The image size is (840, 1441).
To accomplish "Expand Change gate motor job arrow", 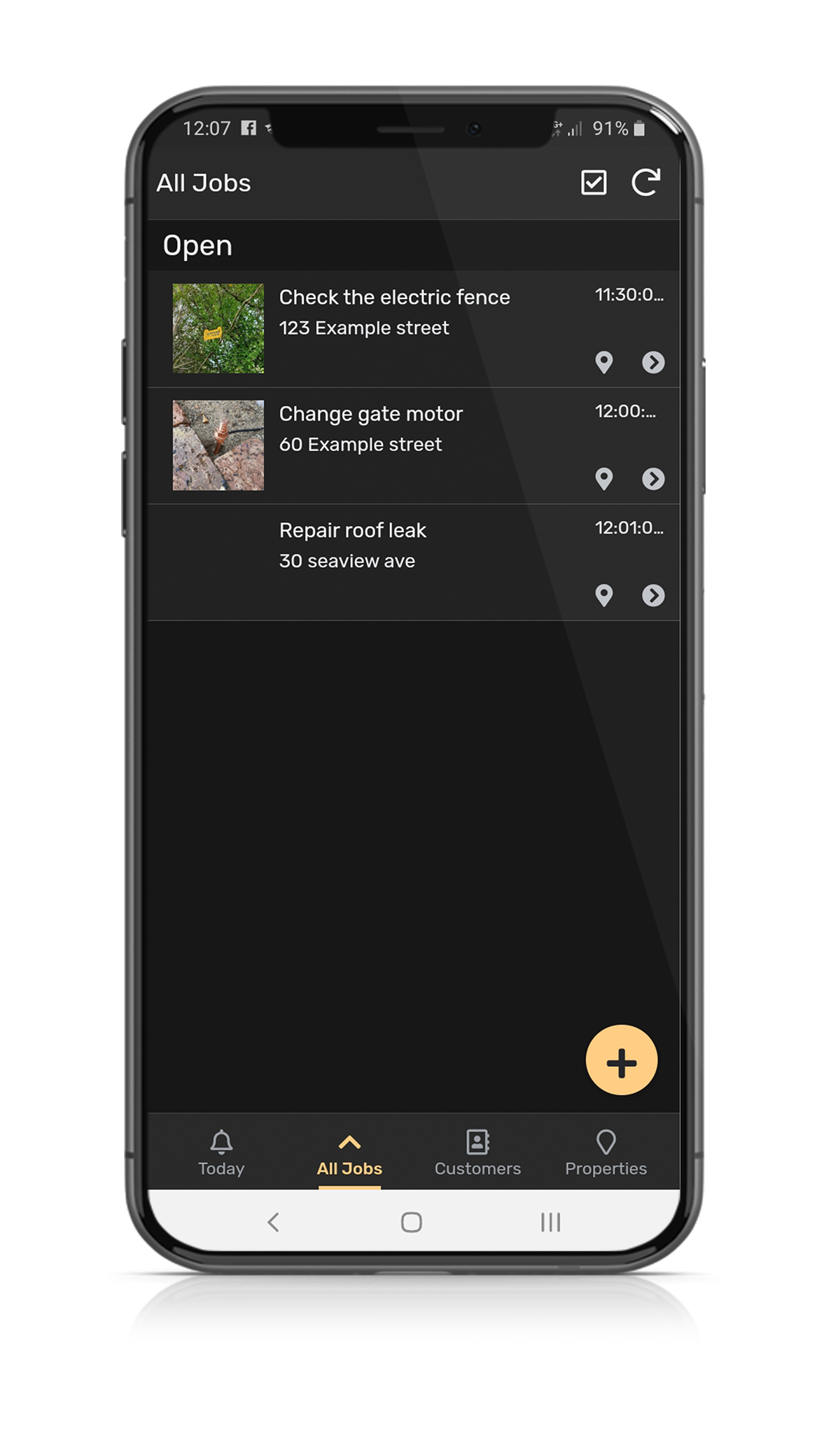I will click(653, 479).
